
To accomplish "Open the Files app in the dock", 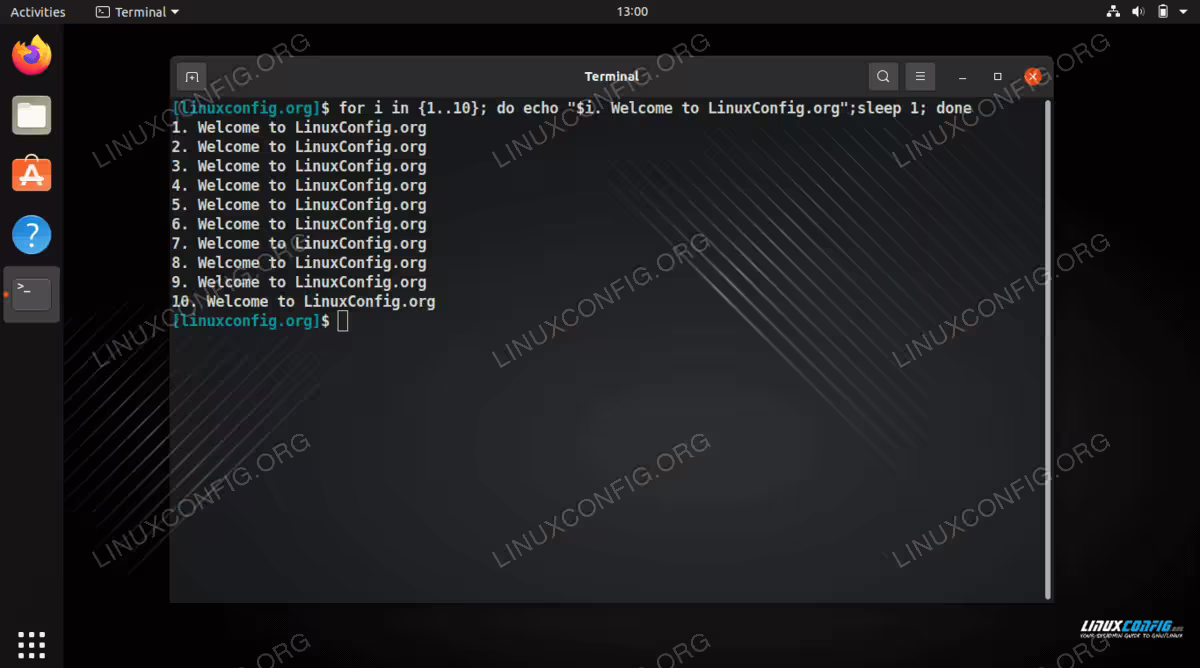I will [x=32, y=115].
